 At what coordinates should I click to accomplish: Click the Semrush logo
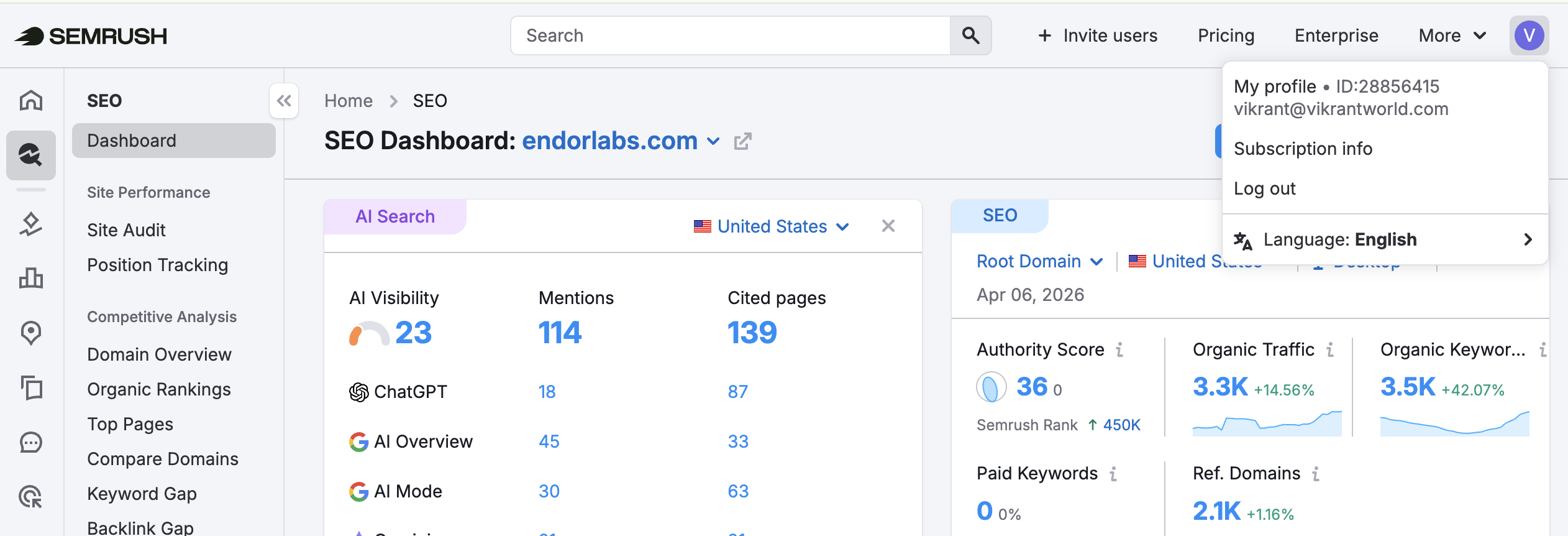click(91, 36)
